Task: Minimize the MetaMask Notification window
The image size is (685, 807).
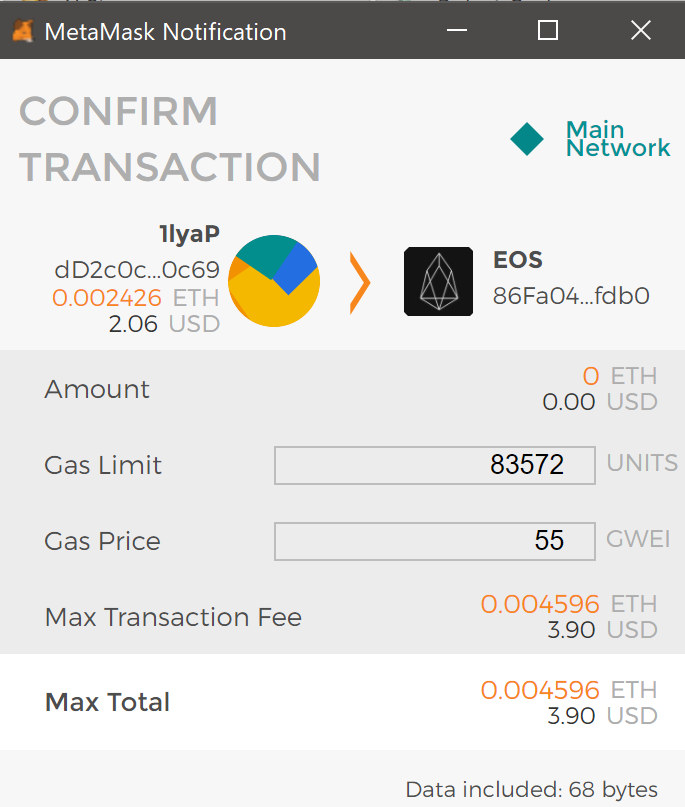Action: [x=456, y=30]
